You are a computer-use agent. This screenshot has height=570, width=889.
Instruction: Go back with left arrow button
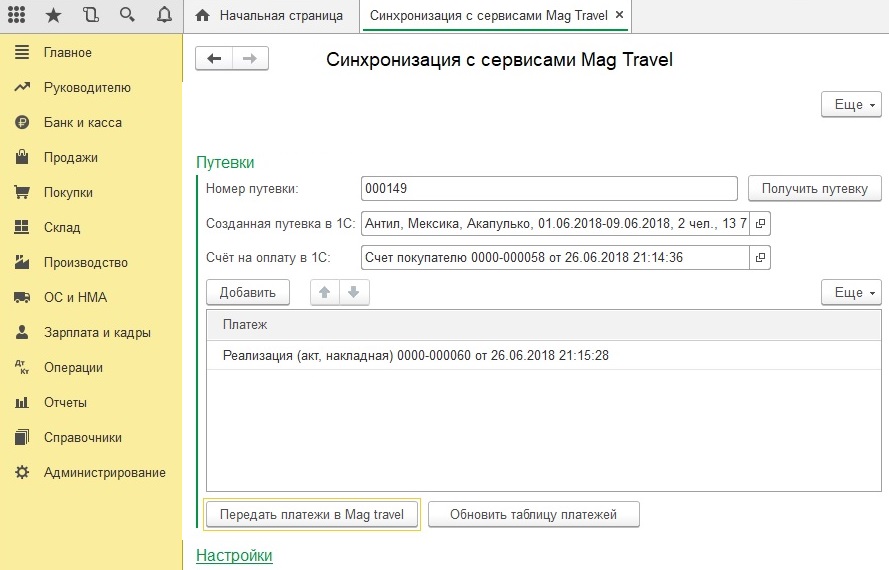[214, 58]
